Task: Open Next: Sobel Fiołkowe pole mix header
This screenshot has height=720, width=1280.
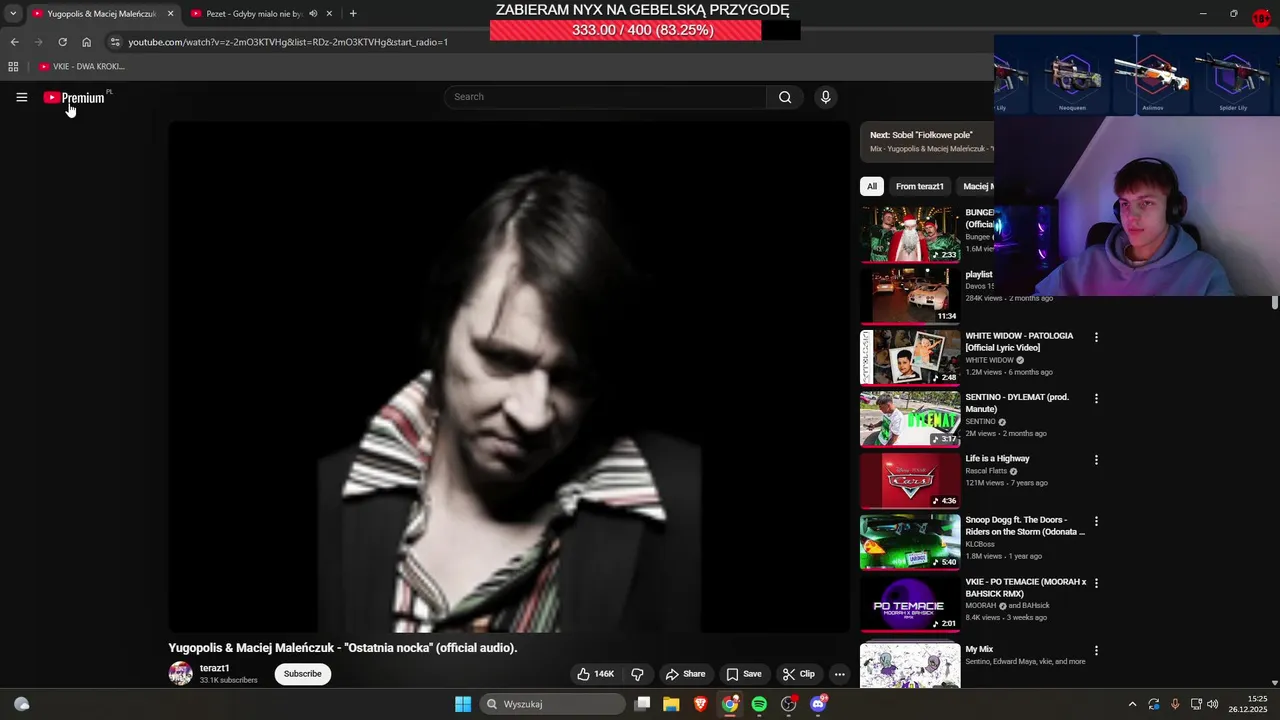Action: coord(921,135)
